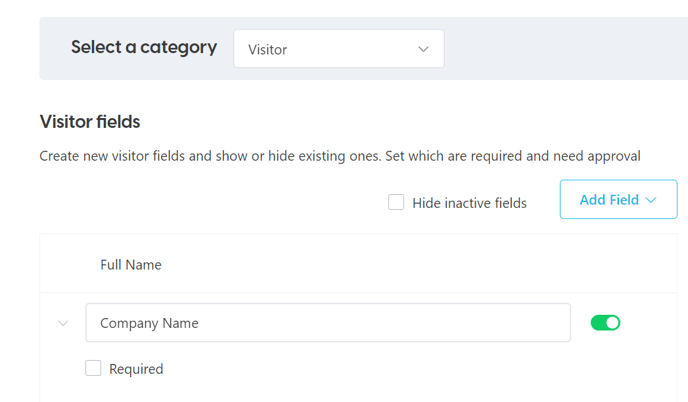Tick the Hide inactive fields checkbox

pyautogui.click(x=396, y=202)
